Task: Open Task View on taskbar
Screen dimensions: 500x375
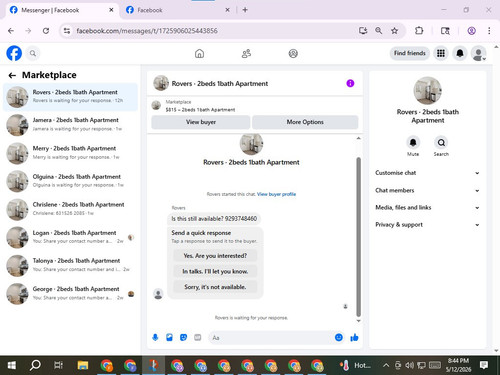Action: [x=58, y=365]
